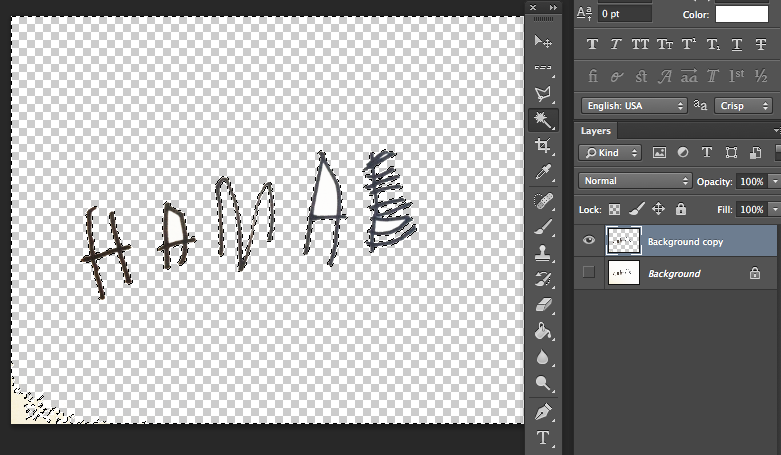This screenshot has height=455, width=781.
Task: Select the Polygonal Lasso tool
Action: pos(542,93)
